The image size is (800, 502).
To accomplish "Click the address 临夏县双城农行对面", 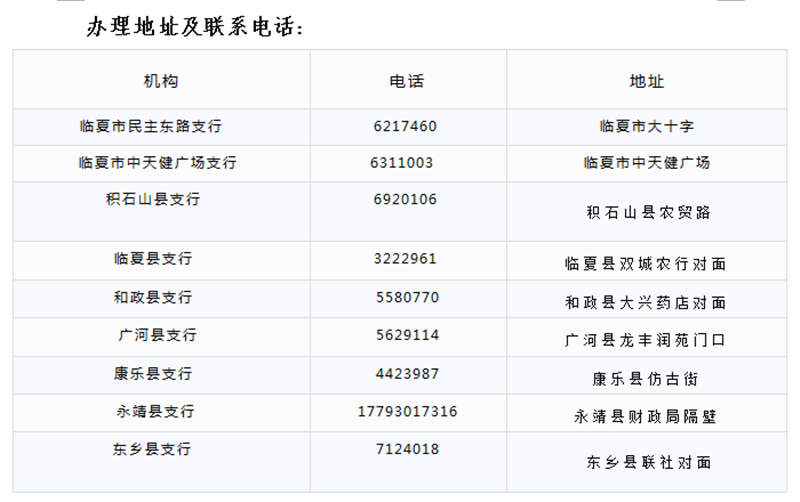I will [645, 264].
